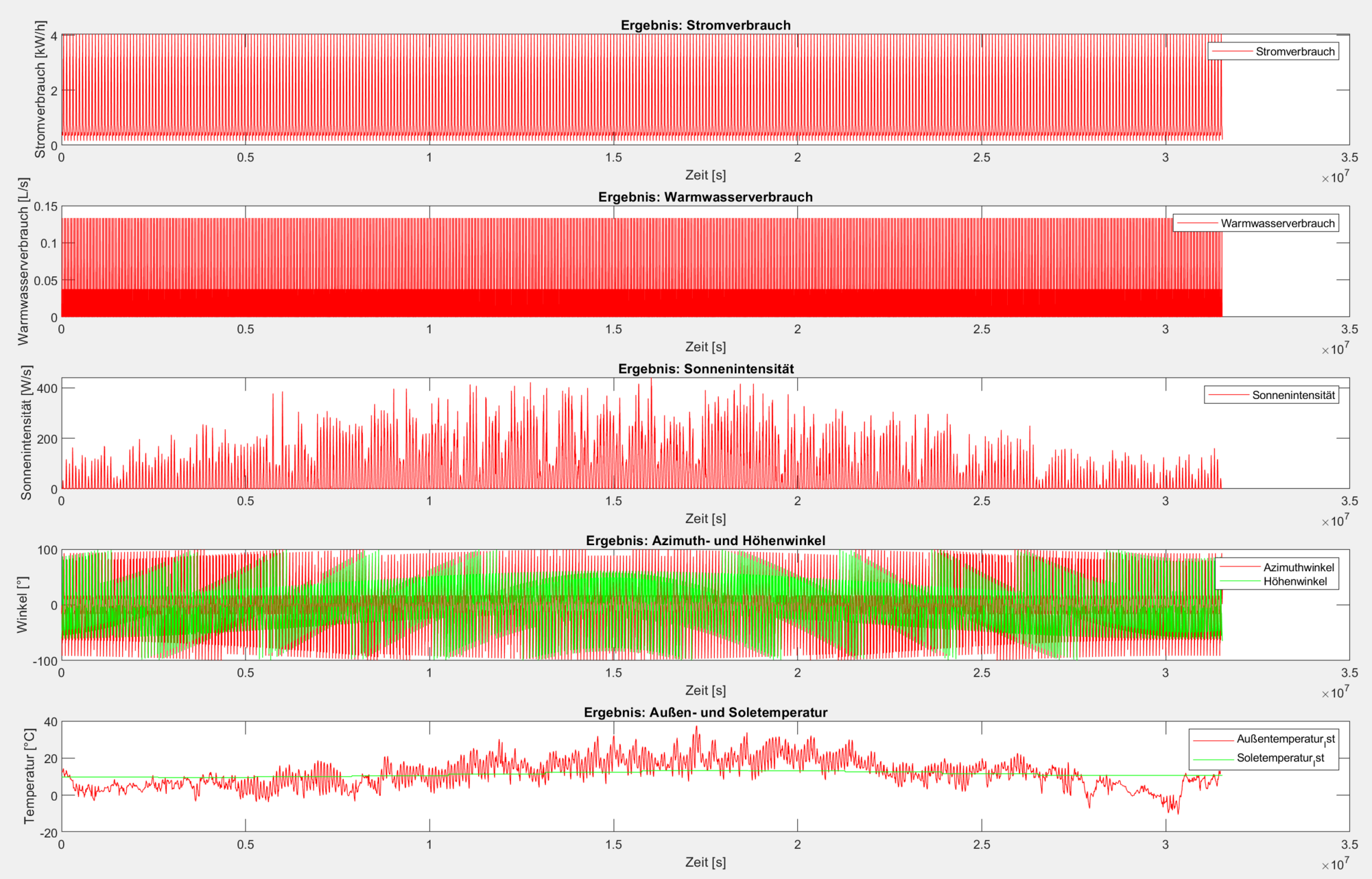Select the Außentemperatur legend entry
The width and height of the screenshot is (1372, 879).
[x=1285, y=739]
